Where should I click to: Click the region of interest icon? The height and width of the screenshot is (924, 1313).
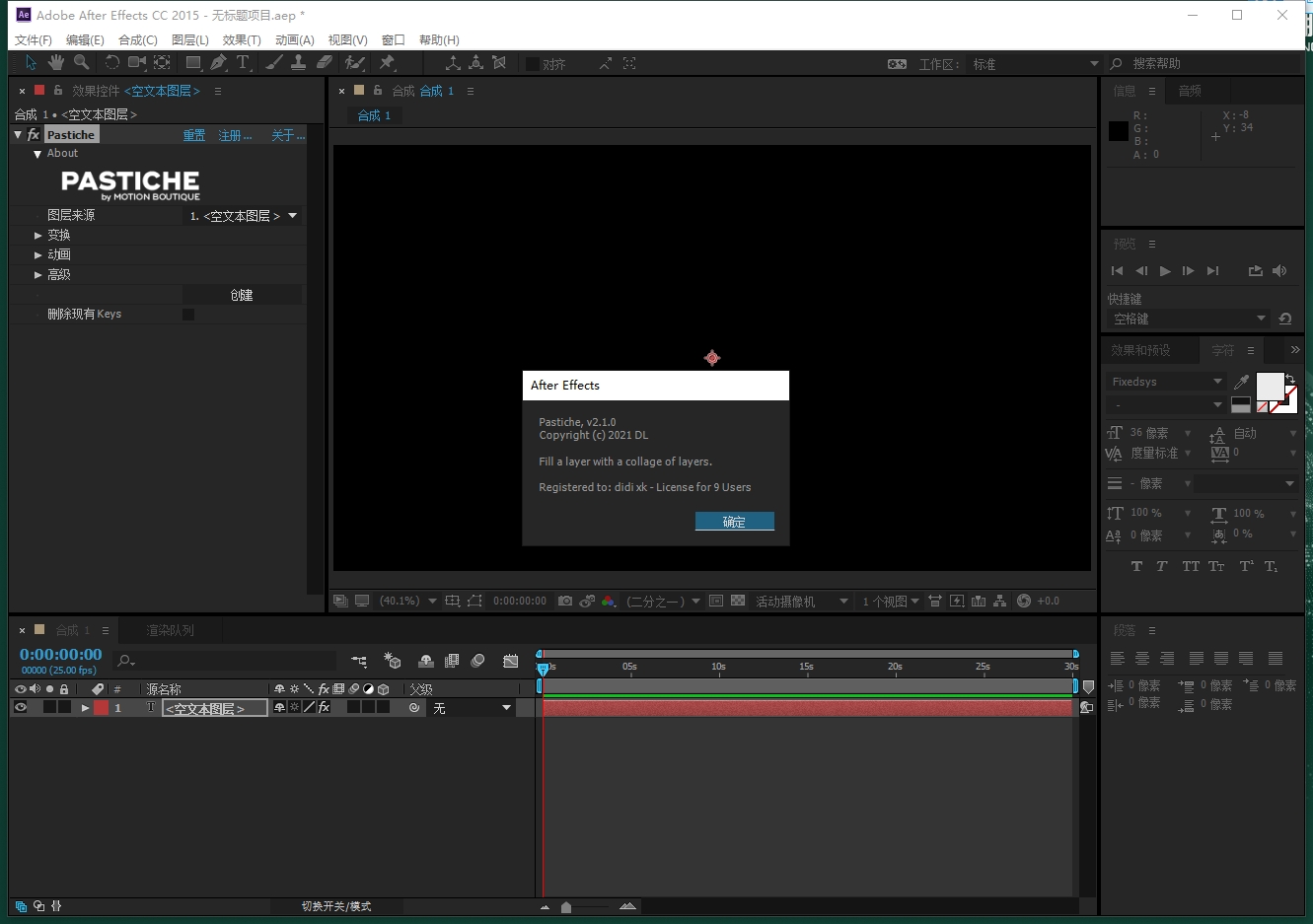click(x=474, y=601)
